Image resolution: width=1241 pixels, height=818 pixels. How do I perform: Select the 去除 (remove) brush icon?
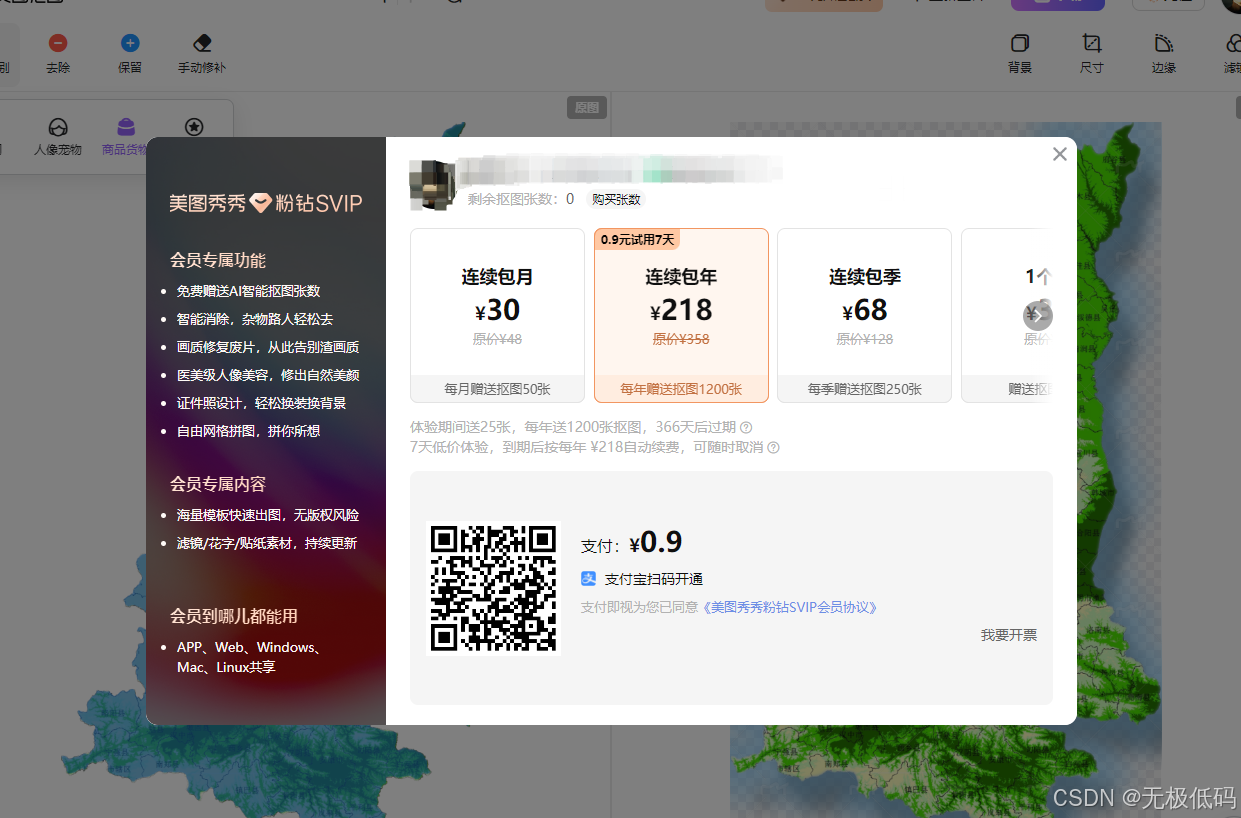(58, 43)
